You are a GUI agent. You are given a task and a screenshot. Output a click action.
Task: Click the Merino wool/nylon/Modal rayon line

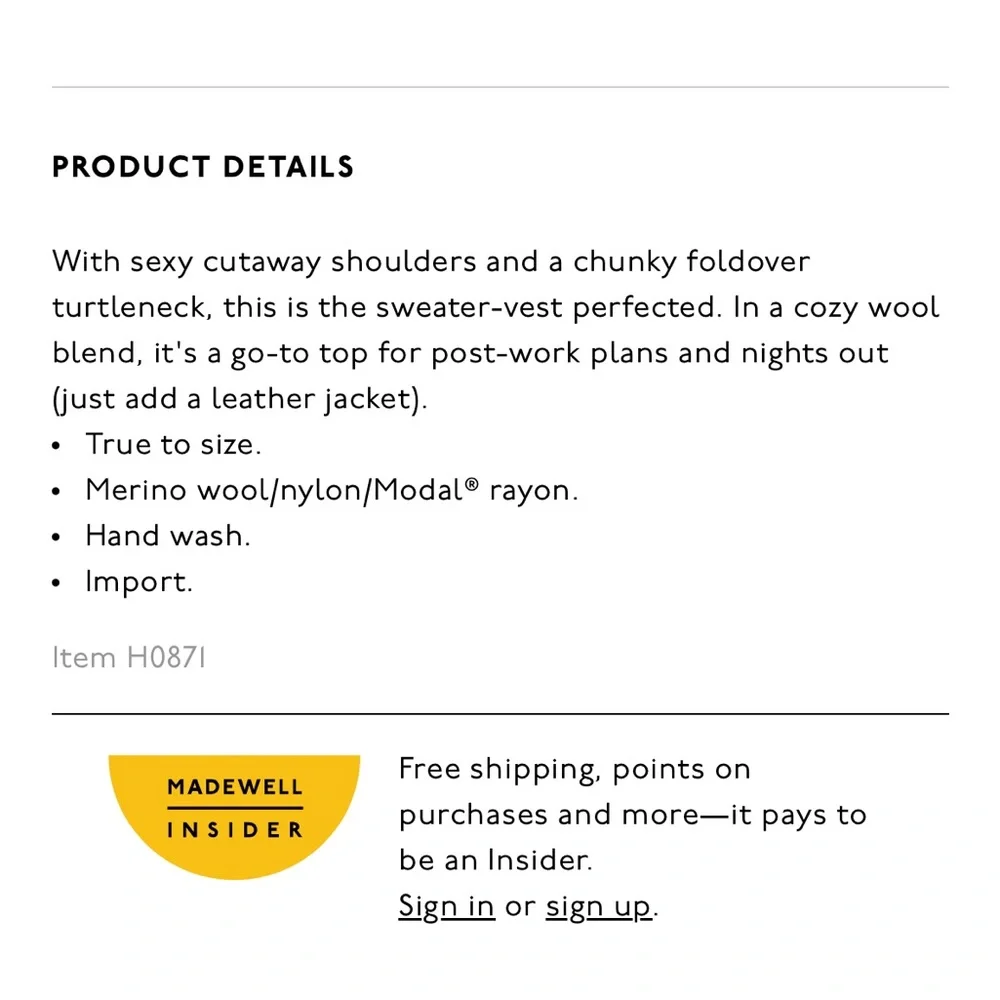tap(330, 490)
